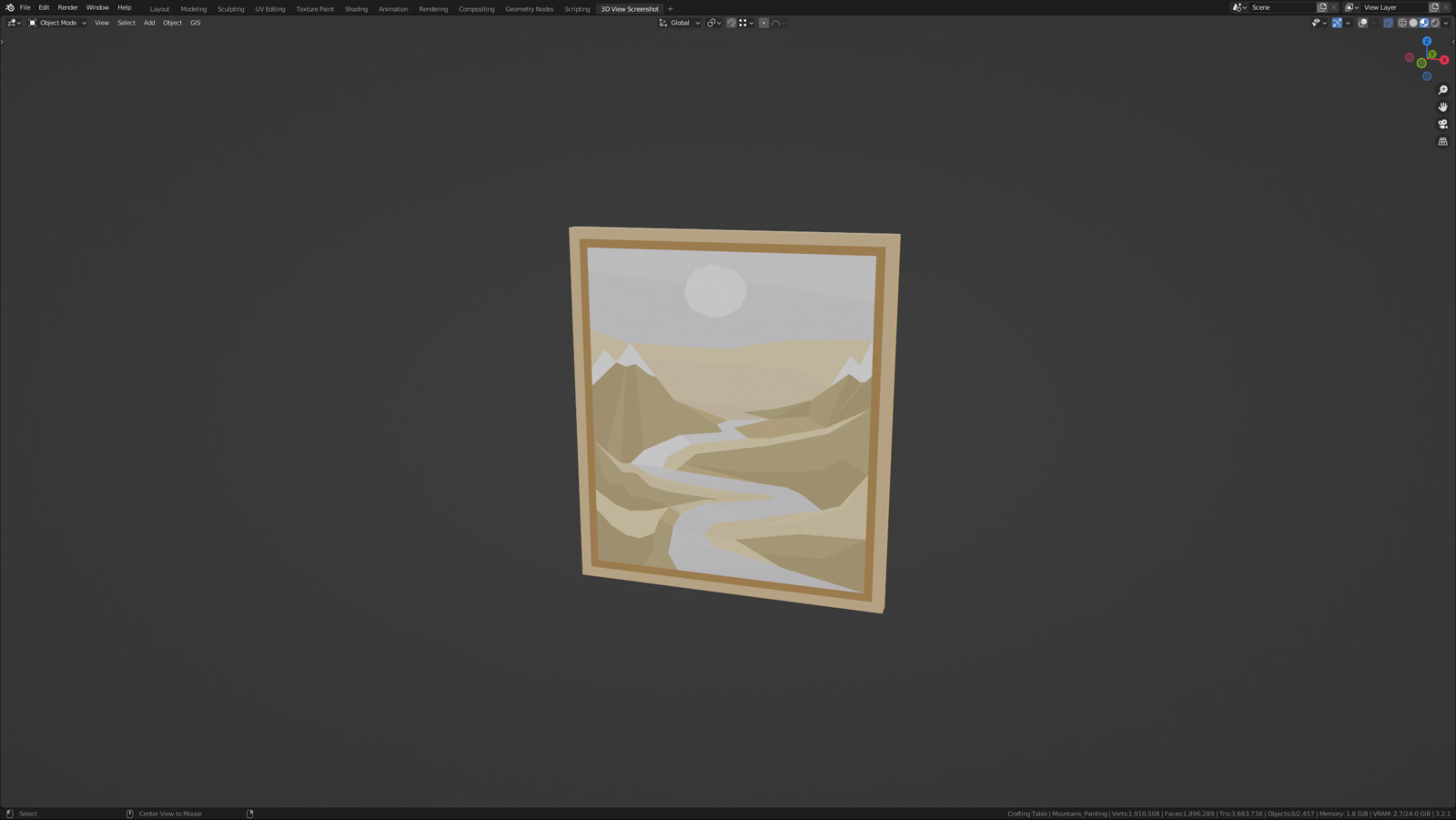Switch to the Geometry Nodes workspace tab
This screenshot has width=1456, height=820.
pos(530,9)
